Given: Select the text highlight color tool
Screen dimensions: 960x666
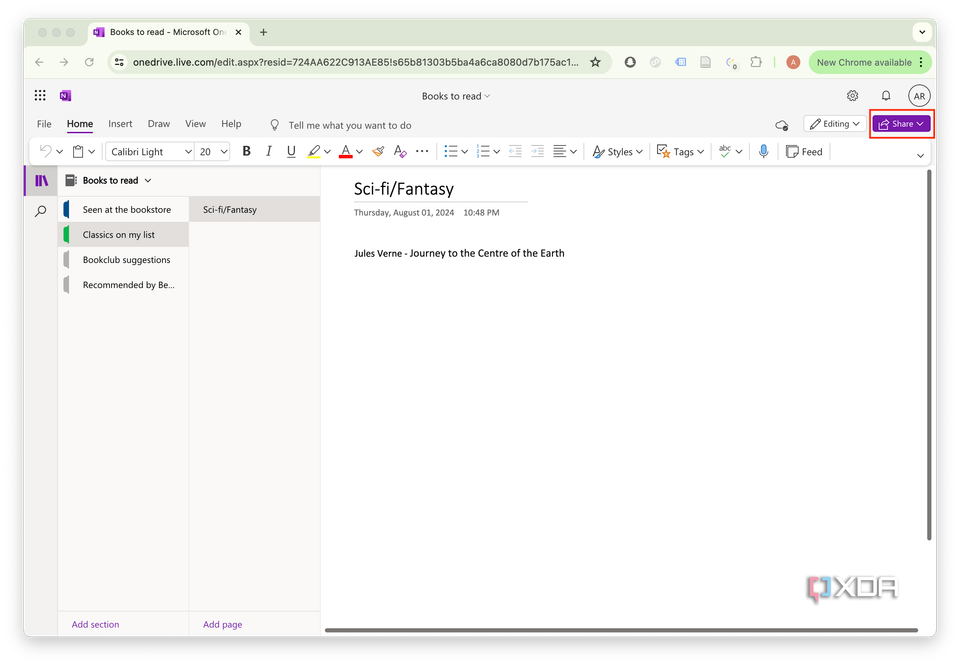Looking at the screenshot, I should pyautogui.click(x=315, y=151).
